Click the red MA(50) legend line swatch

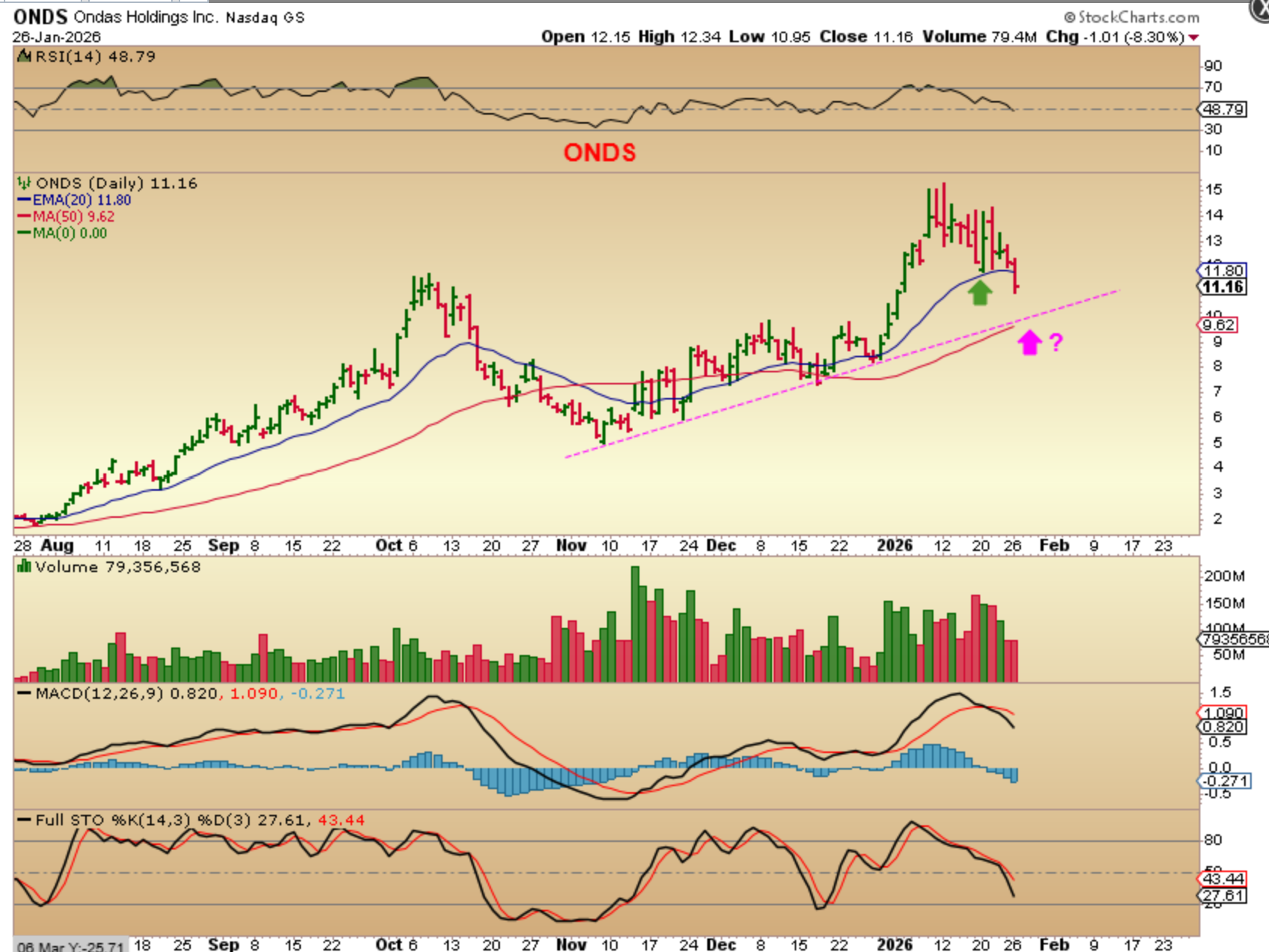point(24,217)
